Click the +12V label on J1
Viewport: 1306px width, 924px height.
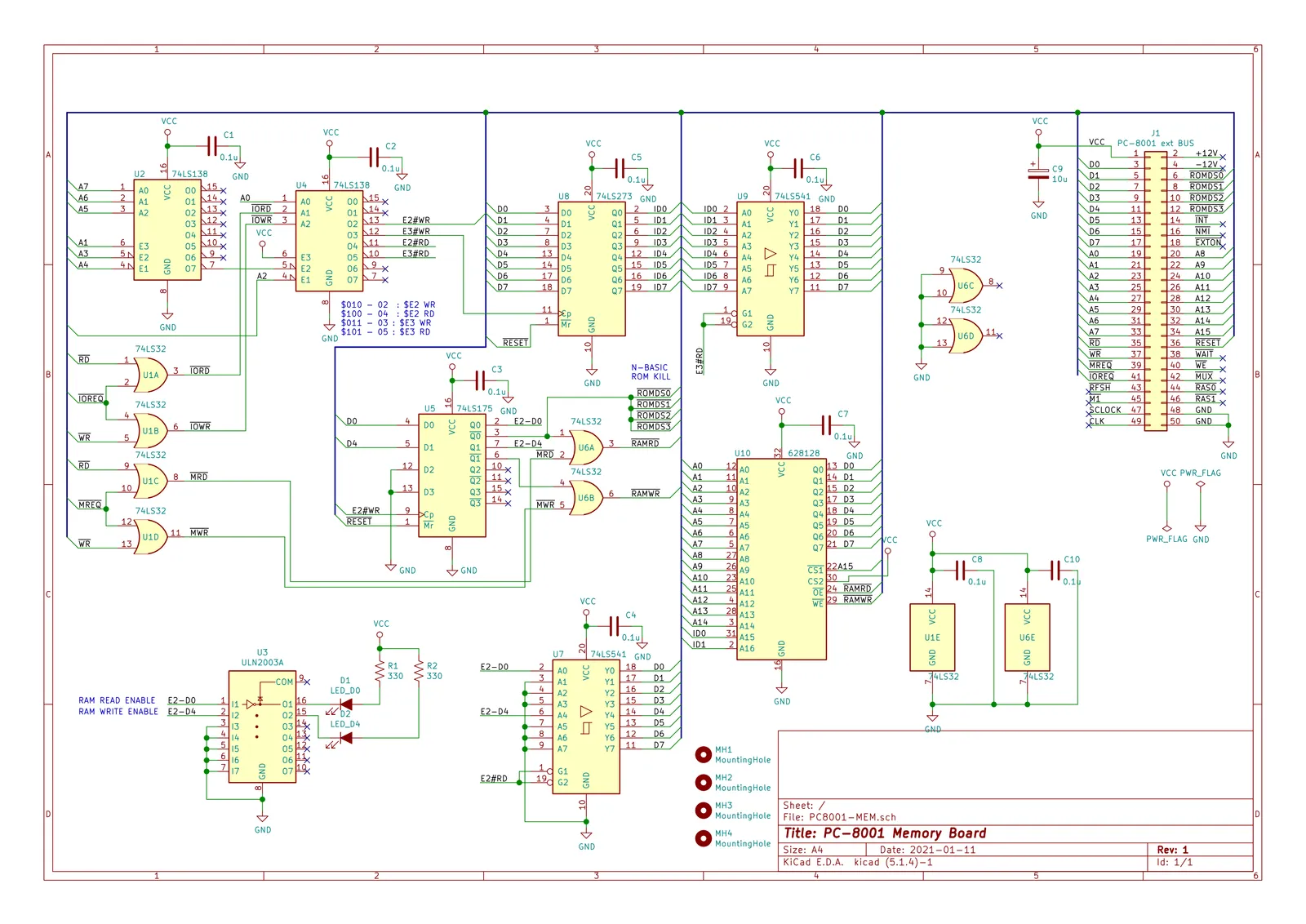(1206, 153)
